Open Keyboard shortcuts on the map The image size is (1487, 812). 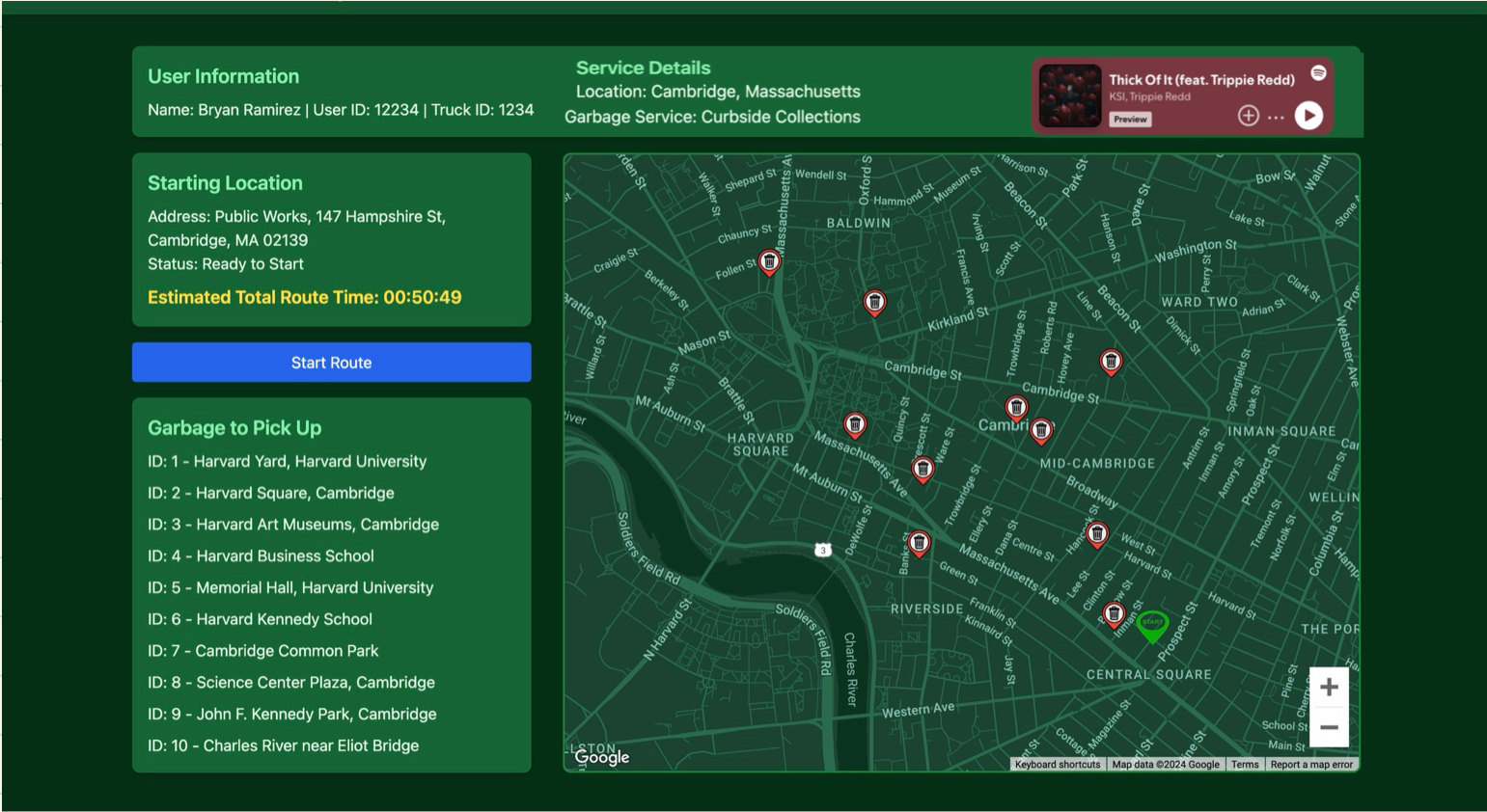point(1058,765)
